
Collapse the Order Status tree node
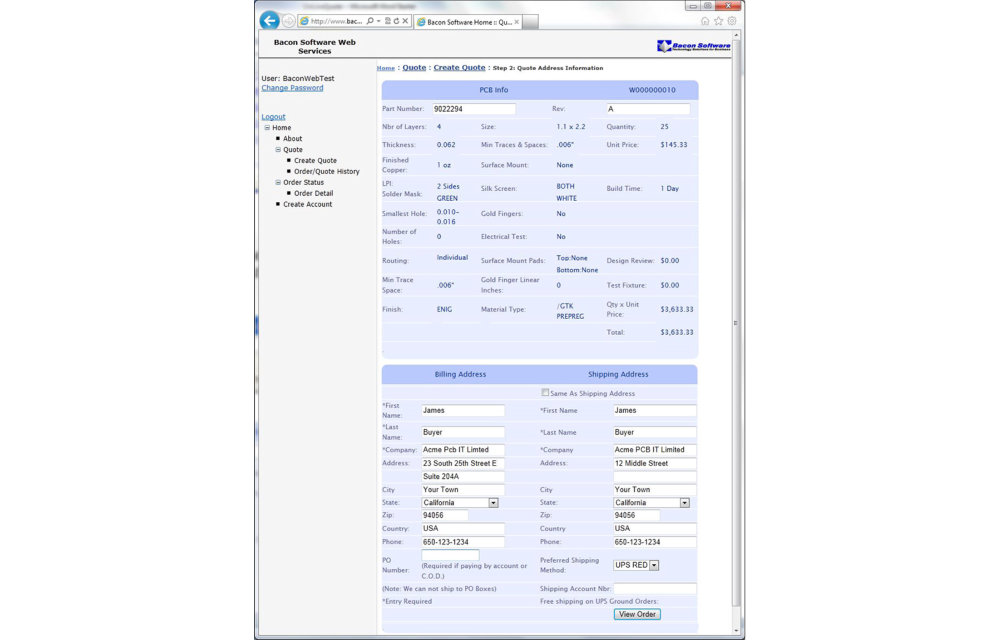[278, 182]
